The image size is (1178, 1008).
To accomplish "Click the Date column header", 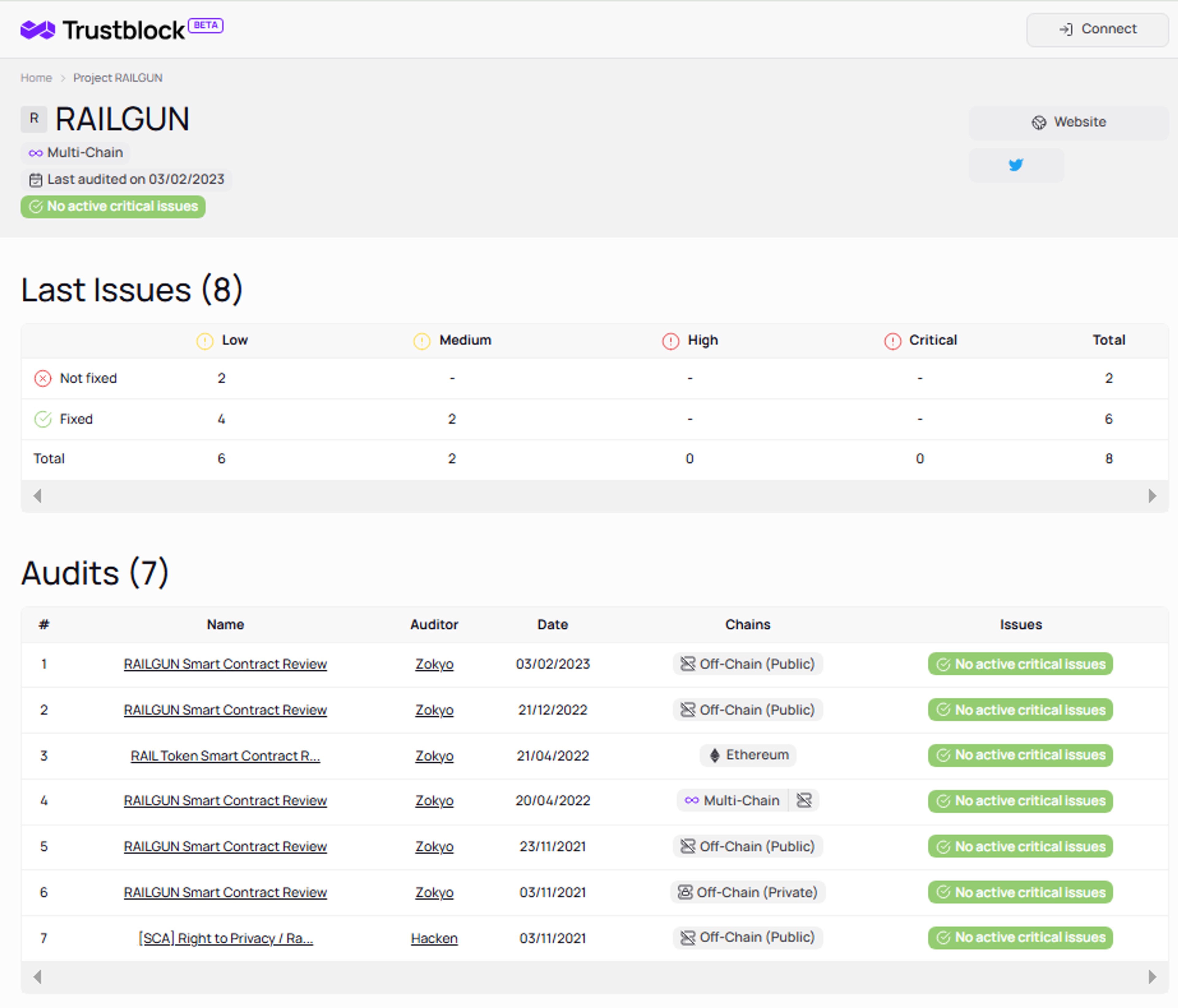I will click(552, 624).
